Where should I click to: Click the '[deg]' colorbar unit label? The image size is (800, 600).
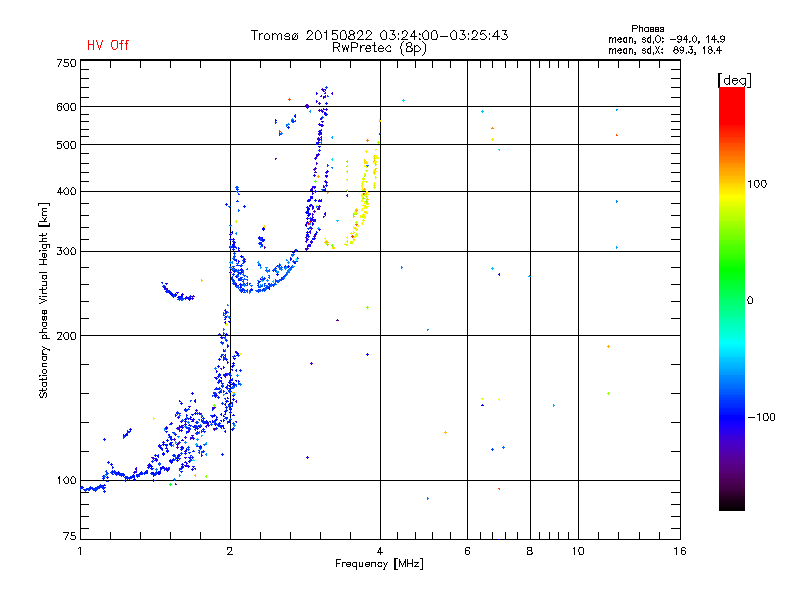pos(734,80)
